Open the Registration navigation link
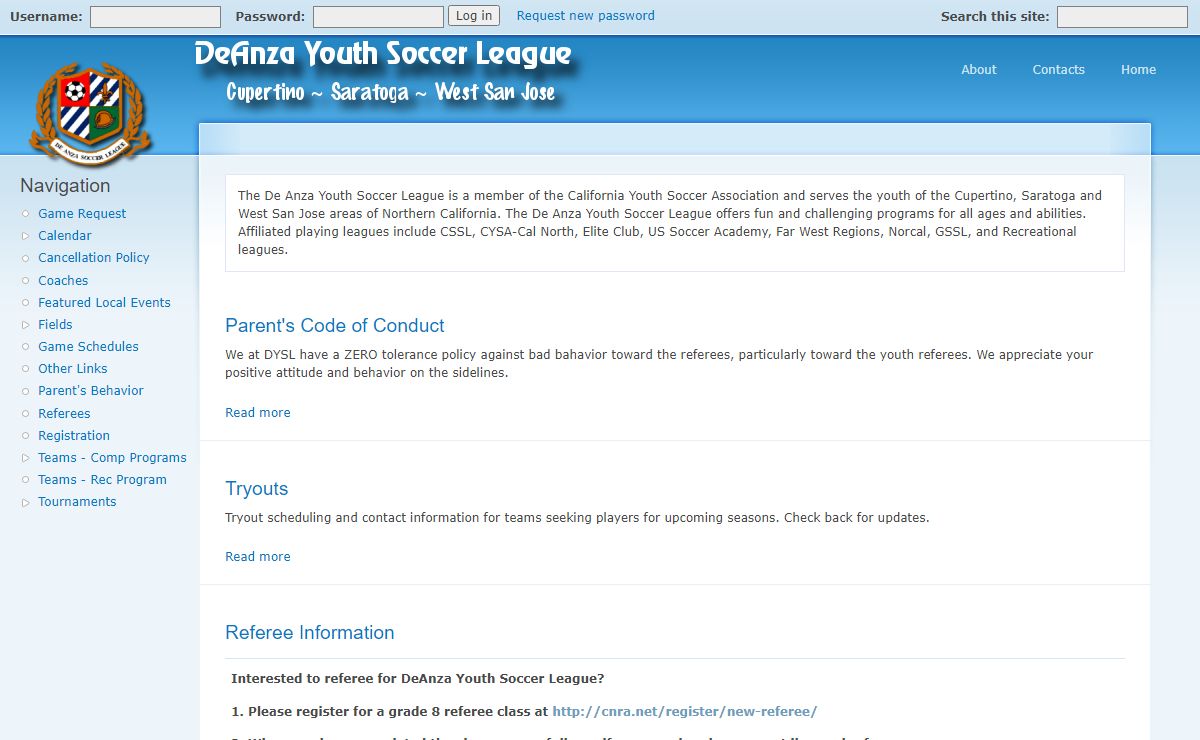 74,436
